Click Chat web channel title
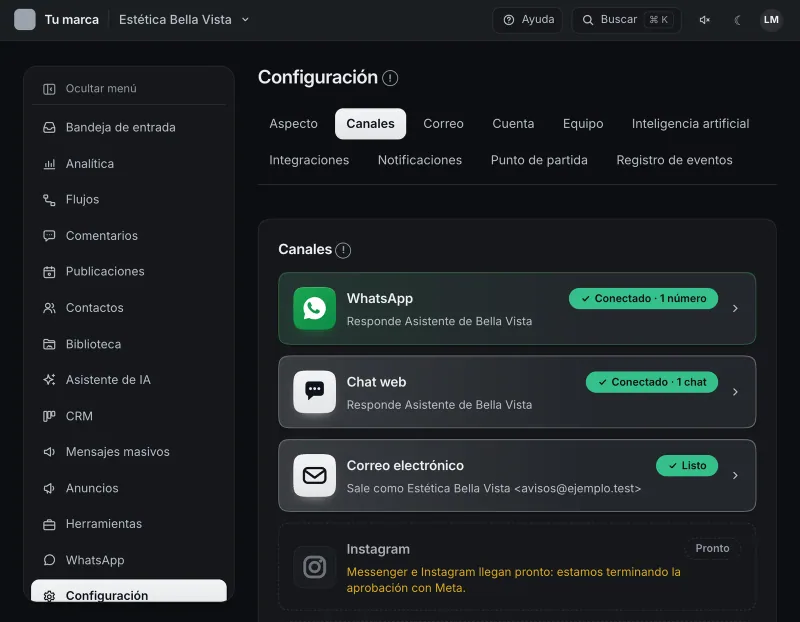Screen dimensions: 800x622 pos(377,382)
